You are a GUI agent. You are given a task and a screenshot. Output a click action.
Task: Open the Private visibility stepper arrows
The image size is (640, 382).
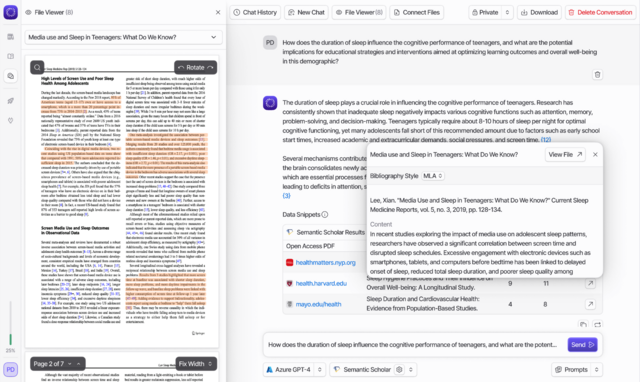coord(507,12)
